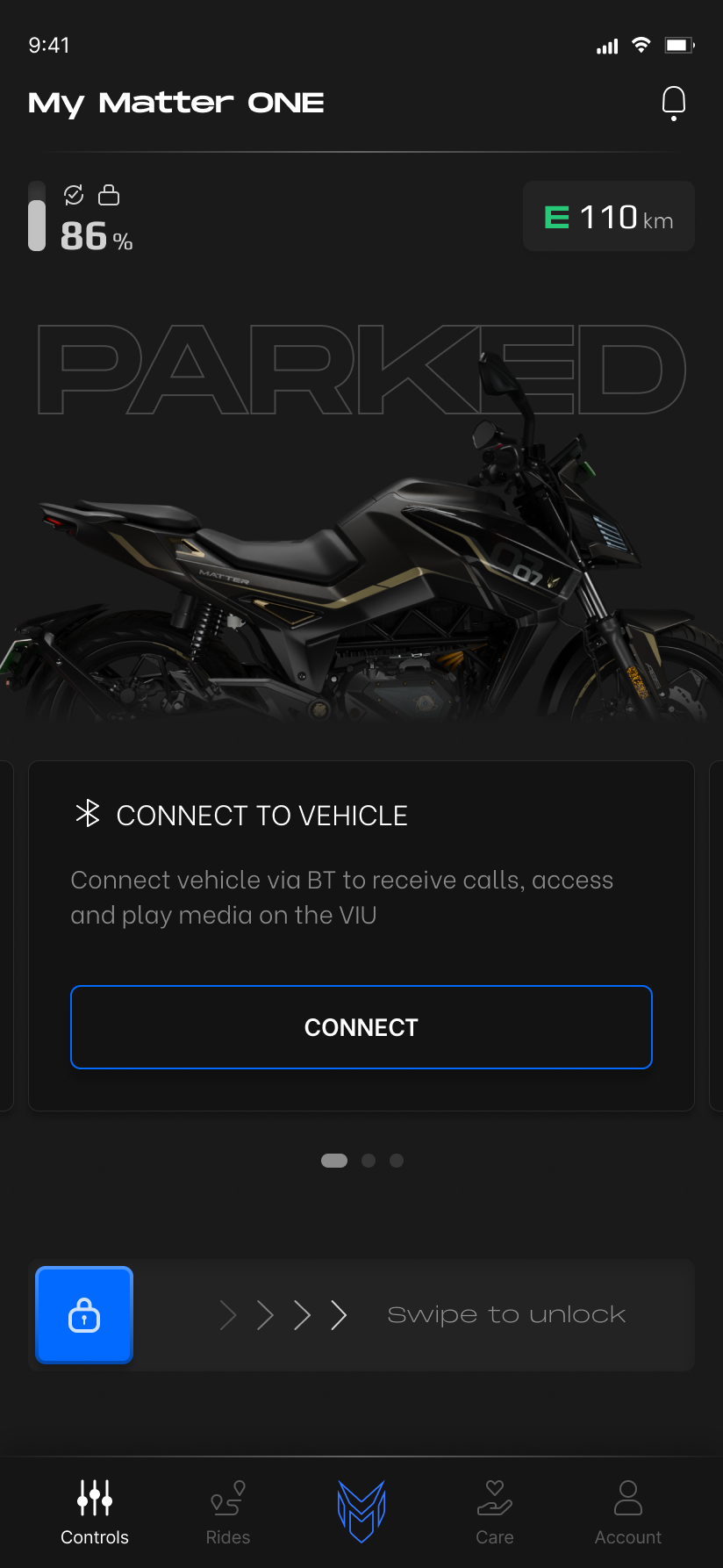Select the third carousel page dot
The height and width of the screenshot is (1568, 723).
397,1161
